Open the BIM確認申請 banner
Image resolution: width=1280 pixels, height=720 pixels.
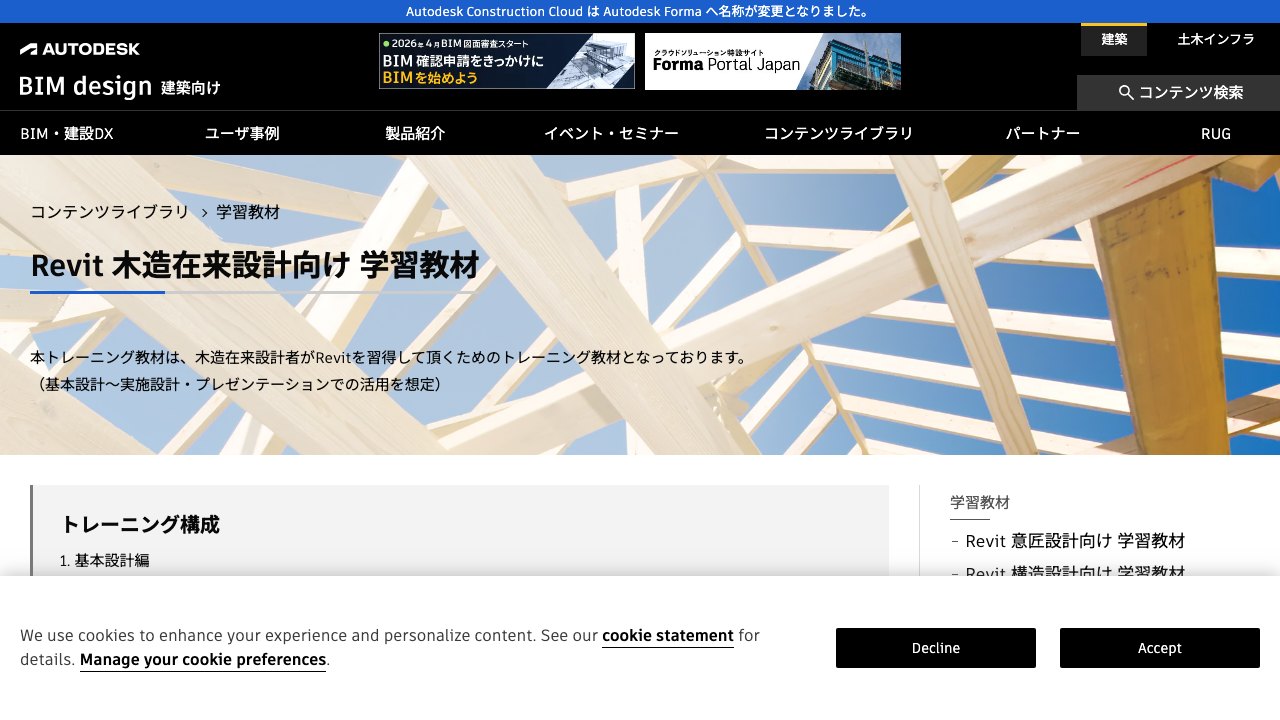[507, 61]
